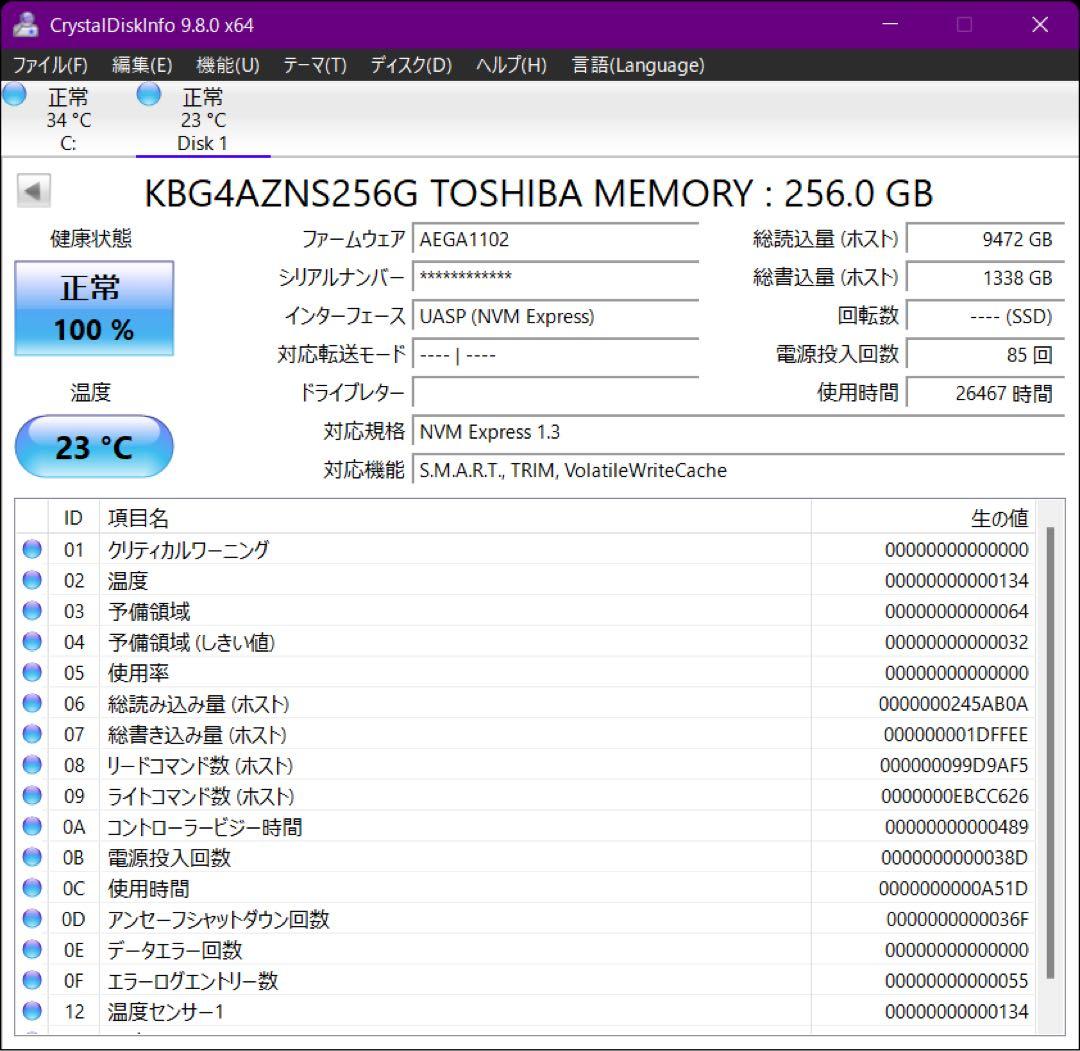Minimize the CrystalDiskInfo window
This screenshot has width=1080, height=1051.
pyautogui.click(x=890, y=25)
